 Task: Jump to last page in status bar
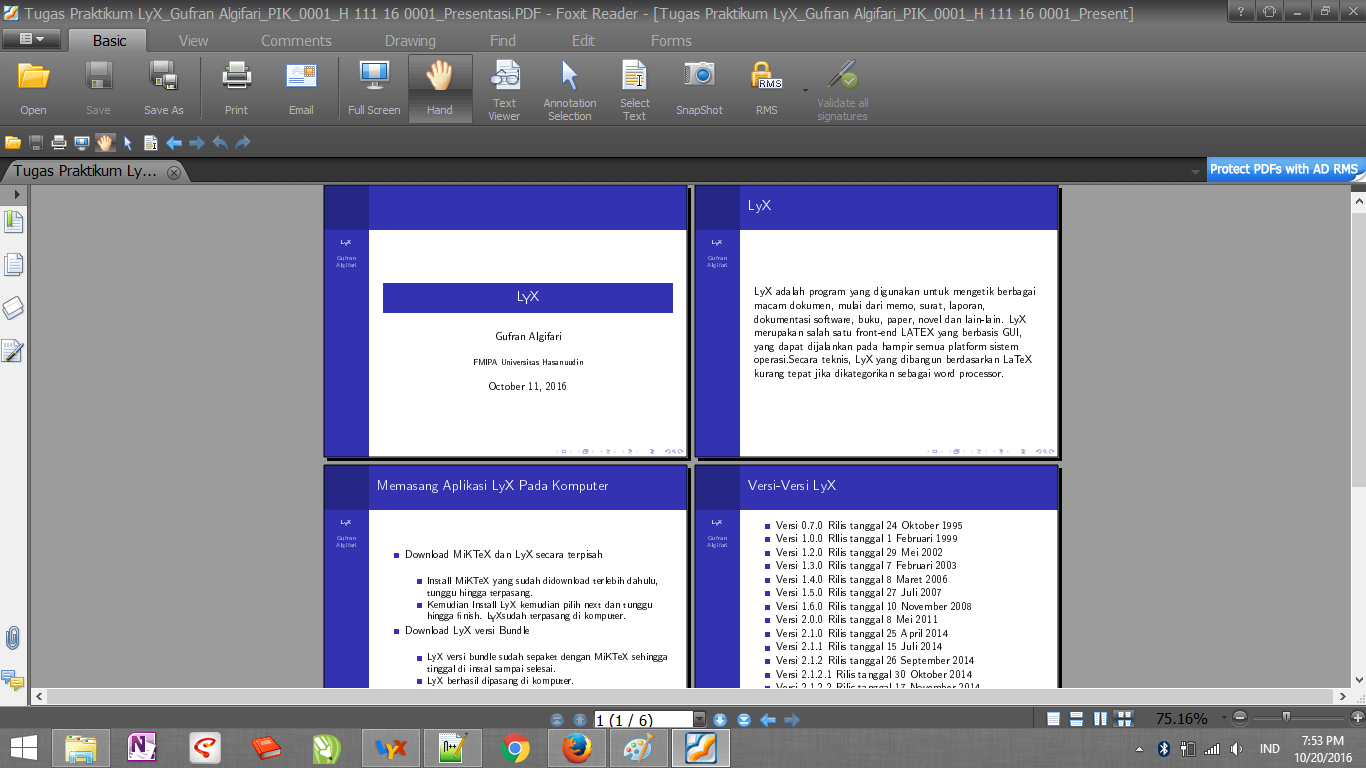[x=744, y=720]
